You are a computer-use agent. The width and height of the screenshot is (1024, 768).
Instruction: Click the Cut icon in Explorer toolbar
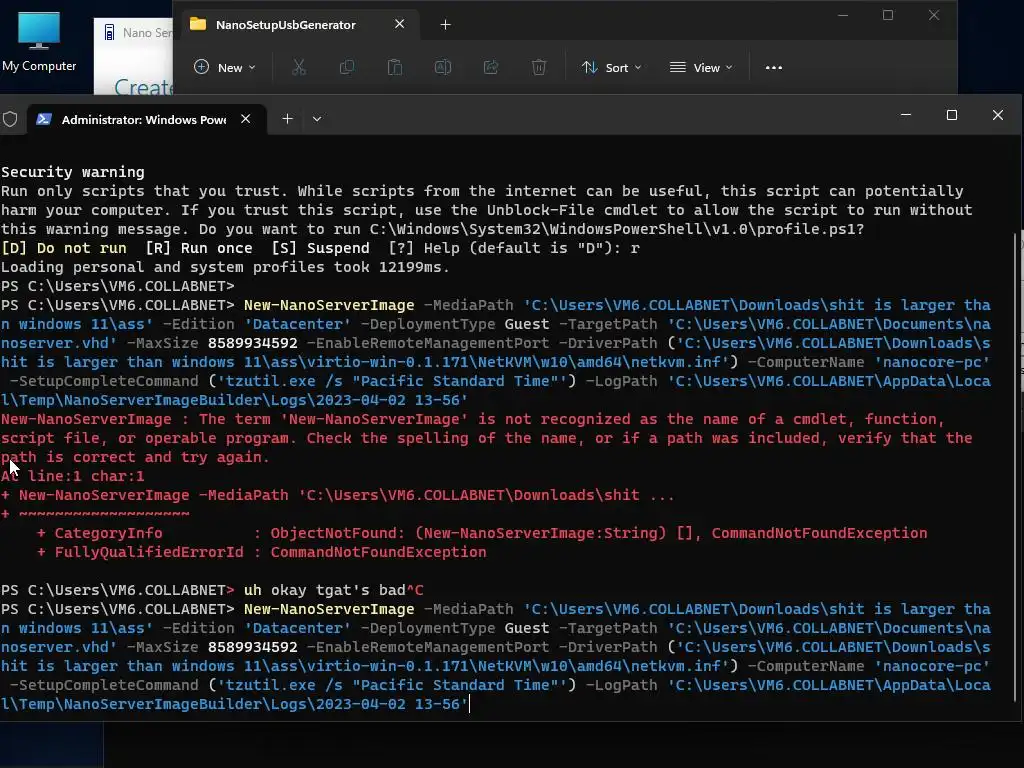click(299, 67)
